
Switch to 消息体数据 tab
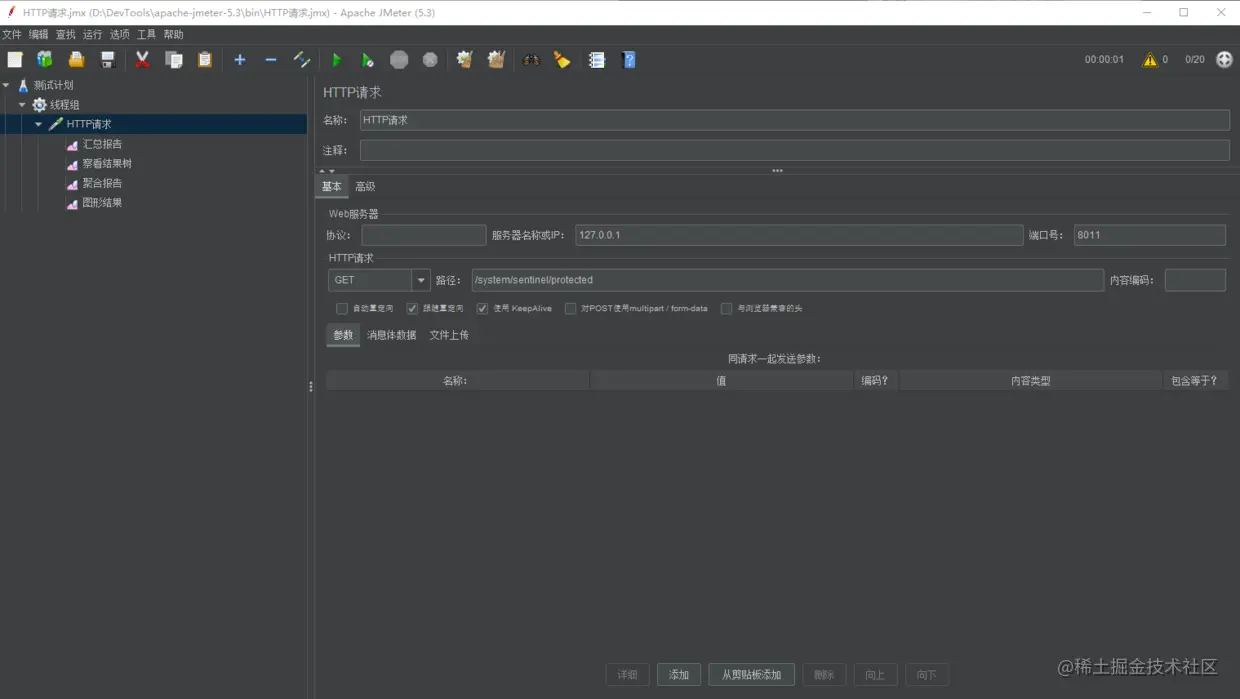[x=392, y=335]
